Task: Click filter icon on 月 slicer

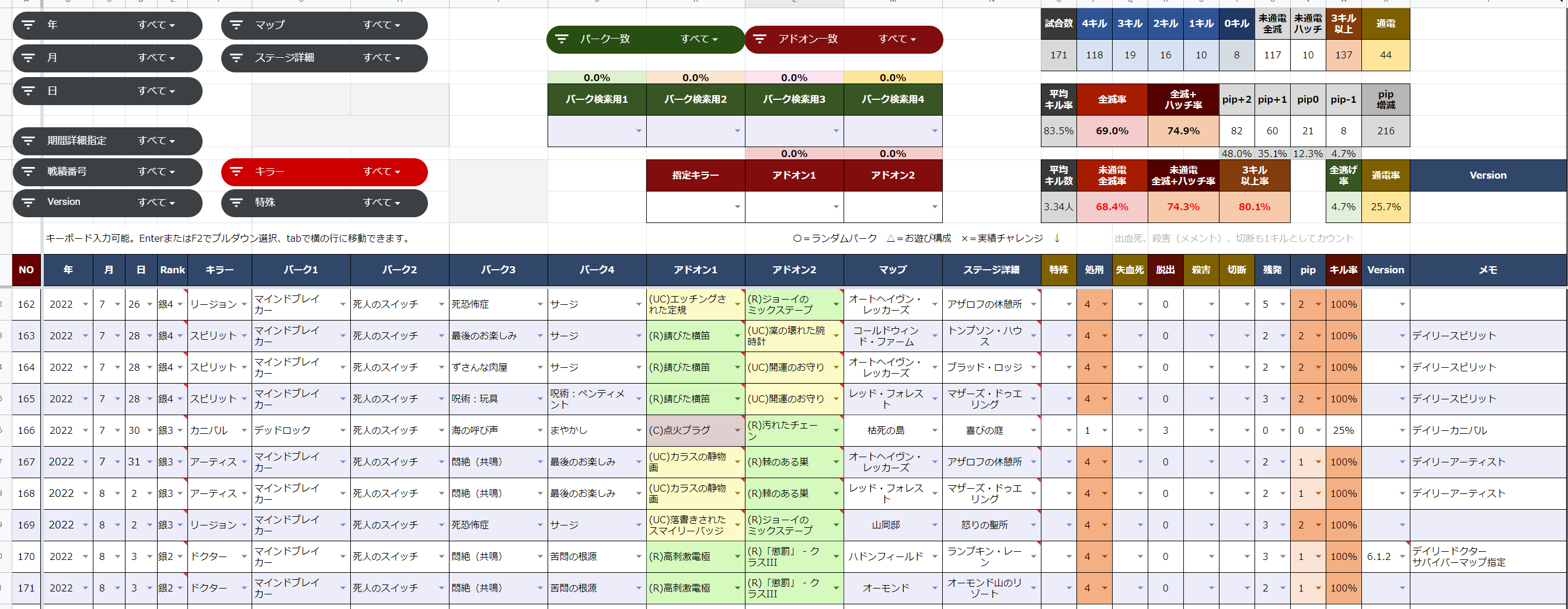Action: coord(28,58)
